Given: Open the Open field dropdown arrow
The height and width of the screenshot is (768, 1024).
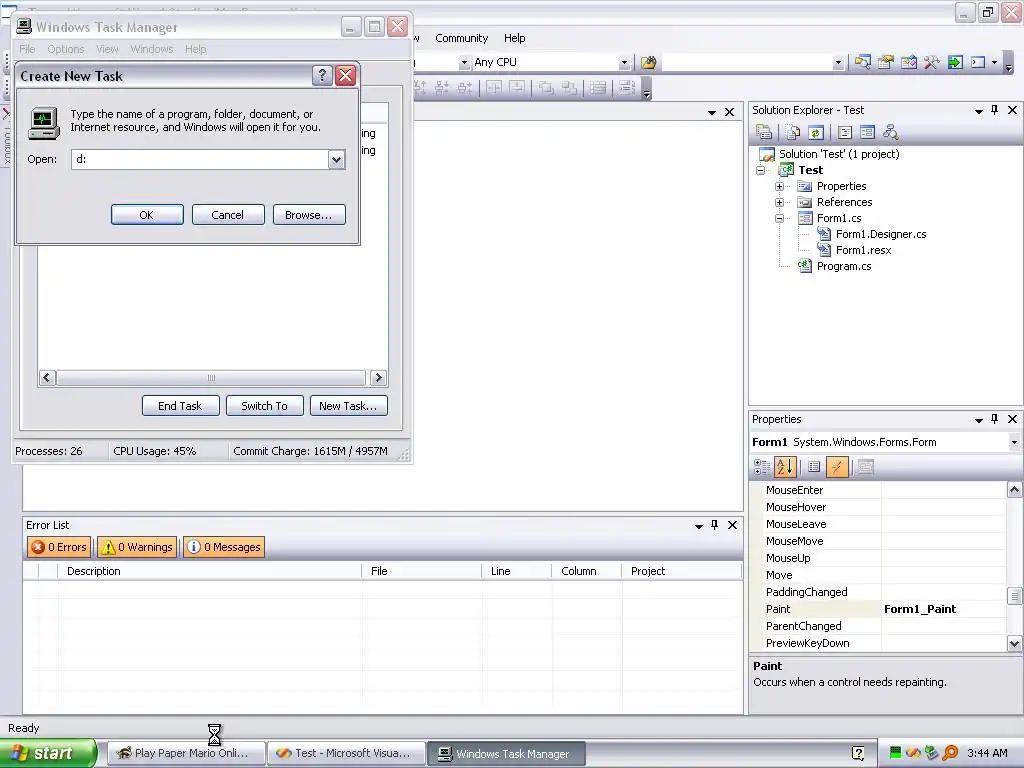Looking at the screenshot, I should point(336,159).
